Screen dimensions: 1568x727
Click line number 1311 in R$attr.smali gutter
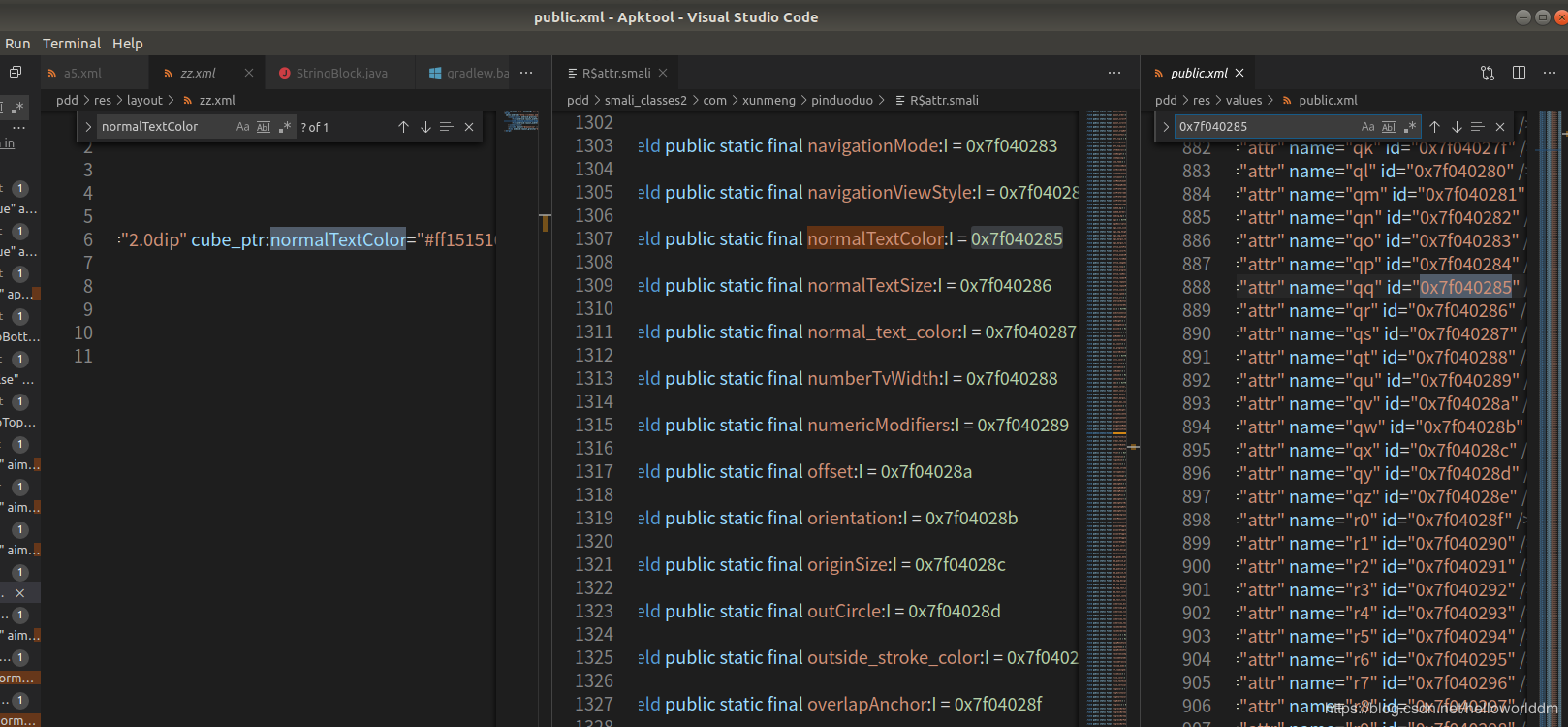coord(594,332)
